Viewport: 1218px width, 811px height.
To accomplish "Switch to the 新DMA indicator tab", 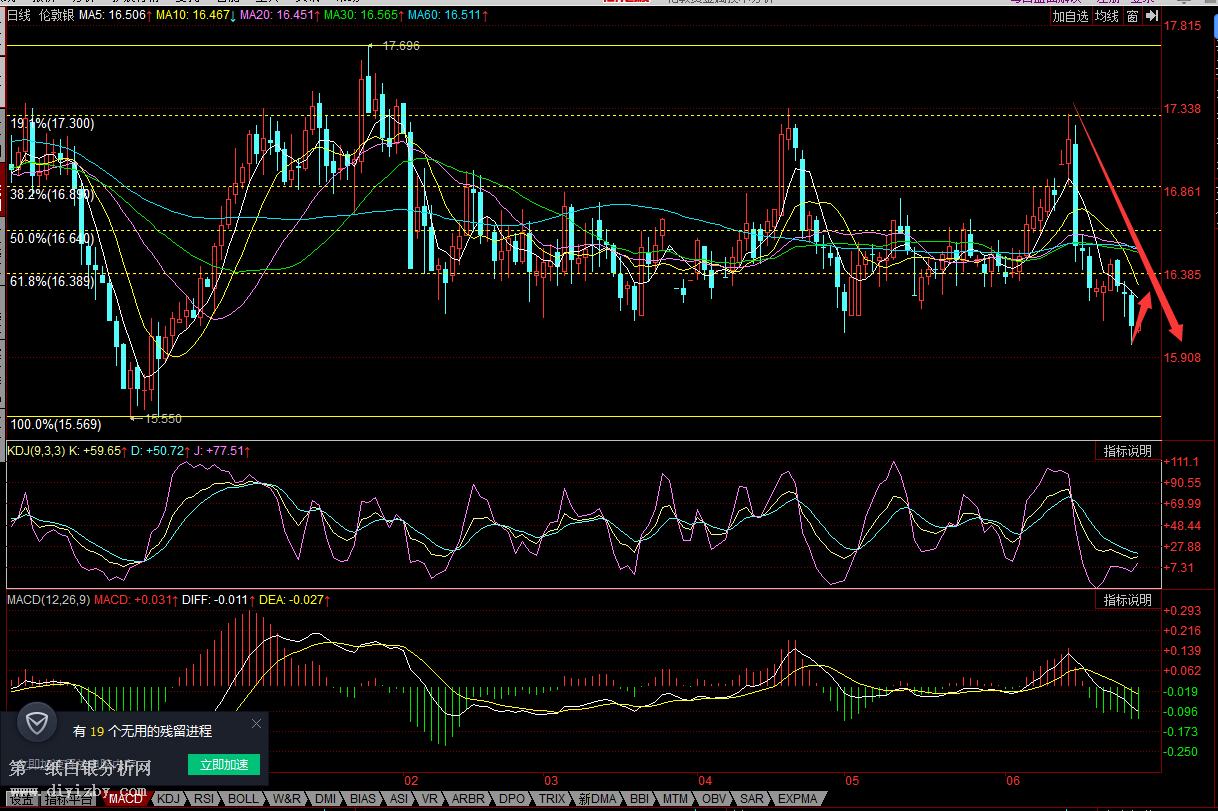I will pyautogui.click(x=597, y=799).
